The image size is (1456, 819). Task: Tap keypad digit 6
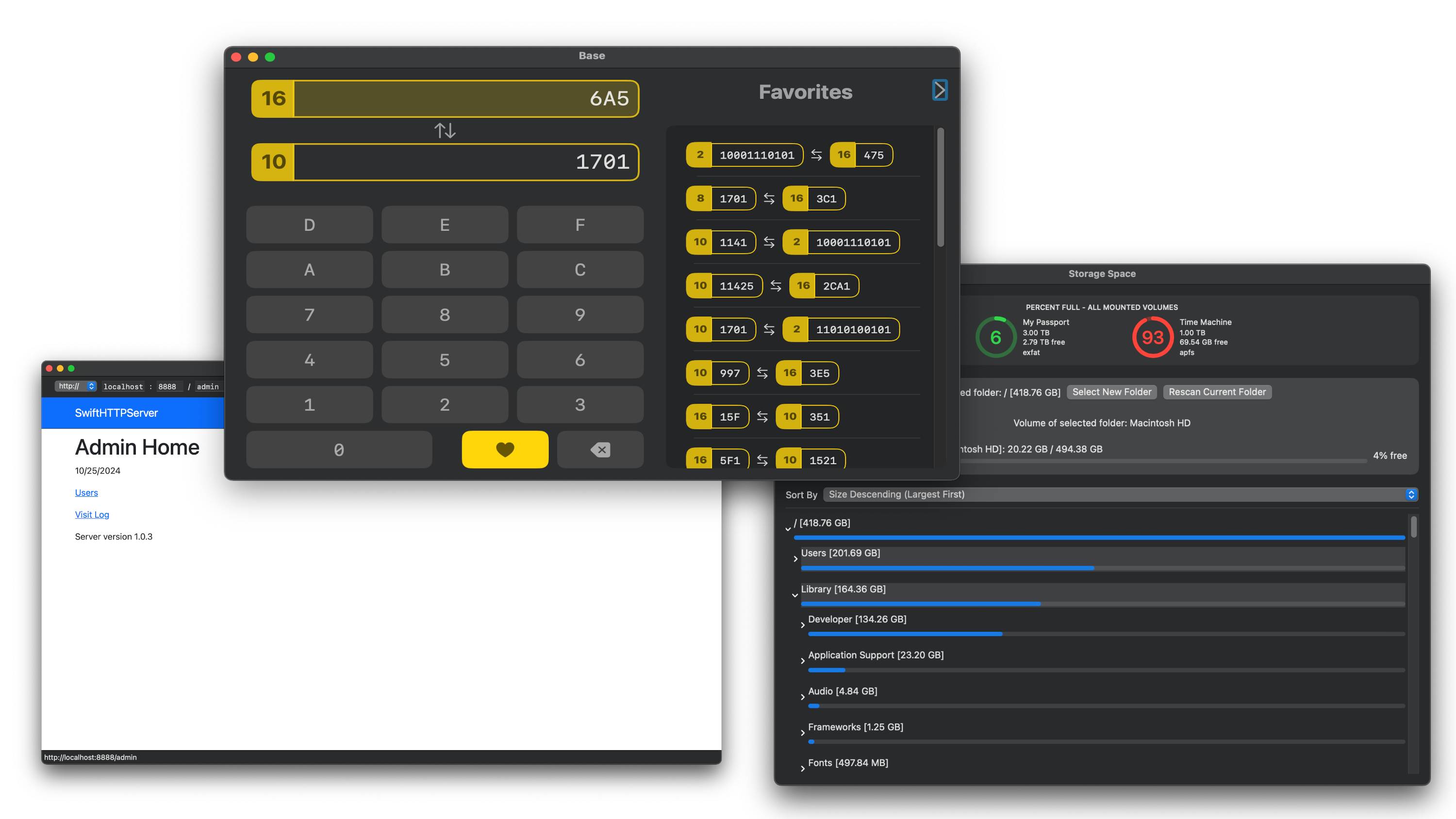tap(580, 360)
